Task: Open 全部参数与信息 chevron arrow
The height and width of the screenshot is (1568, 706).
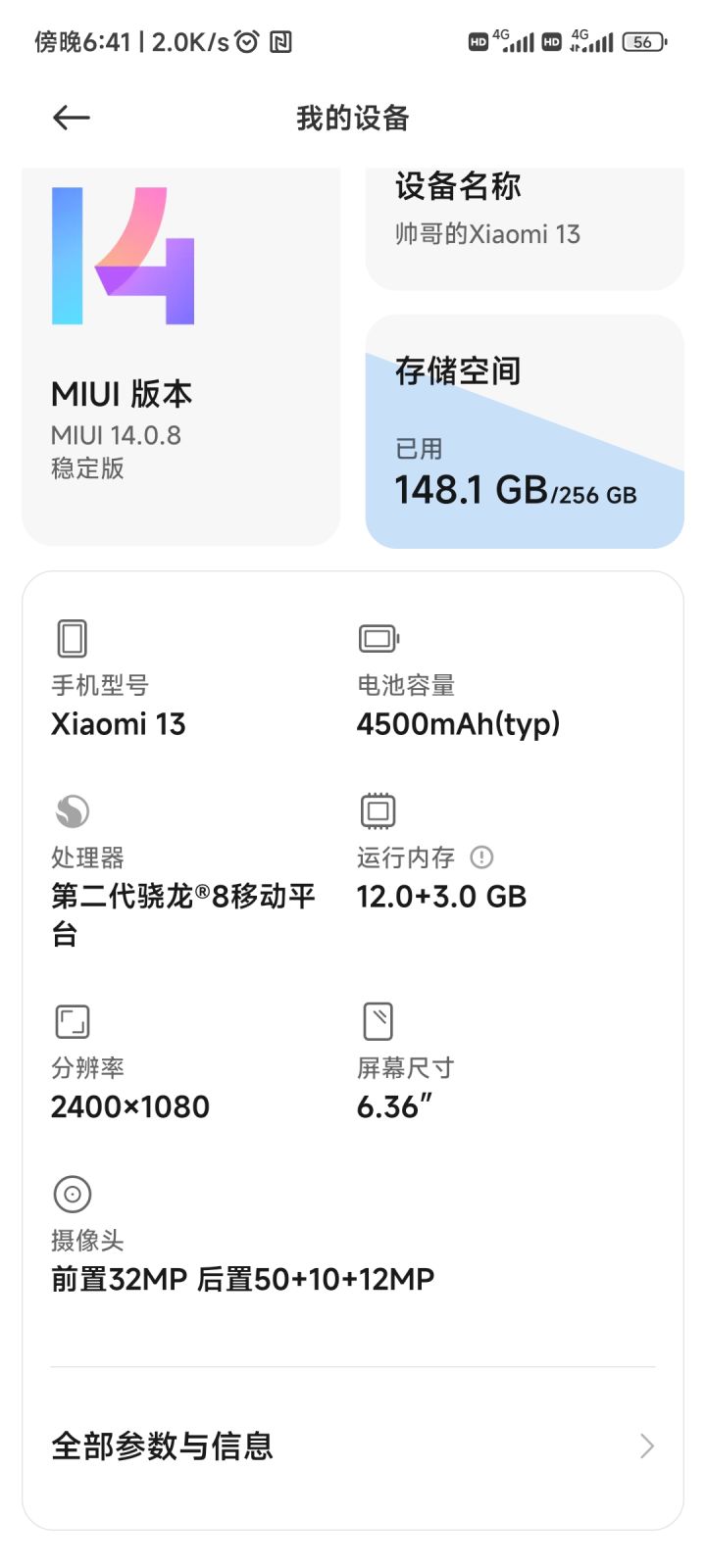Action: tap(646, 1445)
